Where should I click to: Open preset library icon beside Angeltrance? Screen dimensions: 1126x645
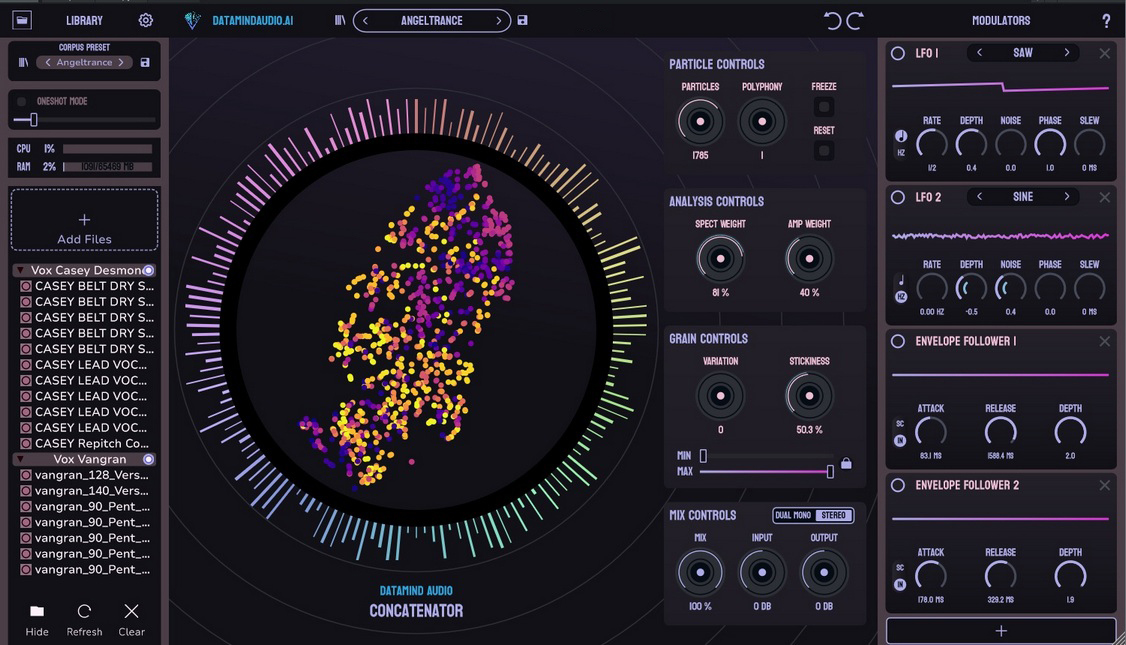[x=340, y=20]
